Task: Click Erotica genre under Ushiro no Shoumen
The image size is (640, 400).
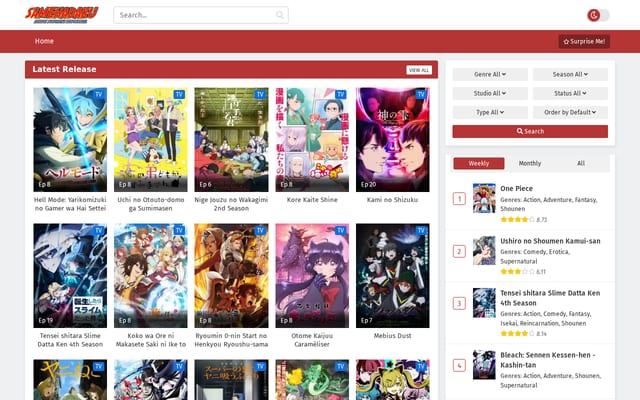Action: 559,252
